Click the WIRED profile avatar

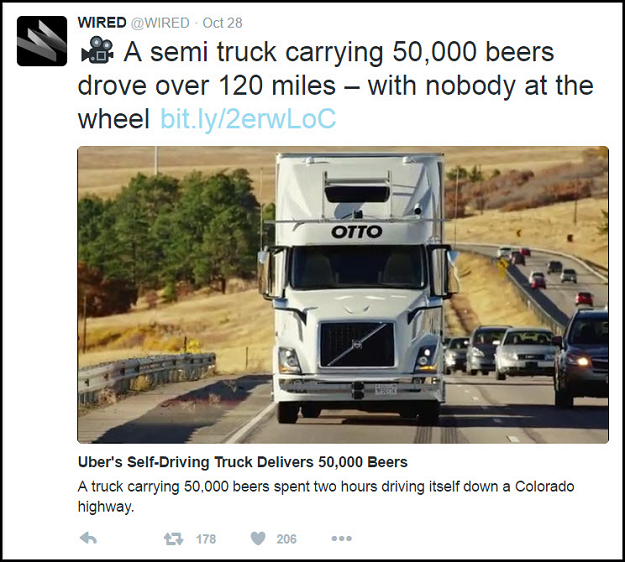point(42,42)
